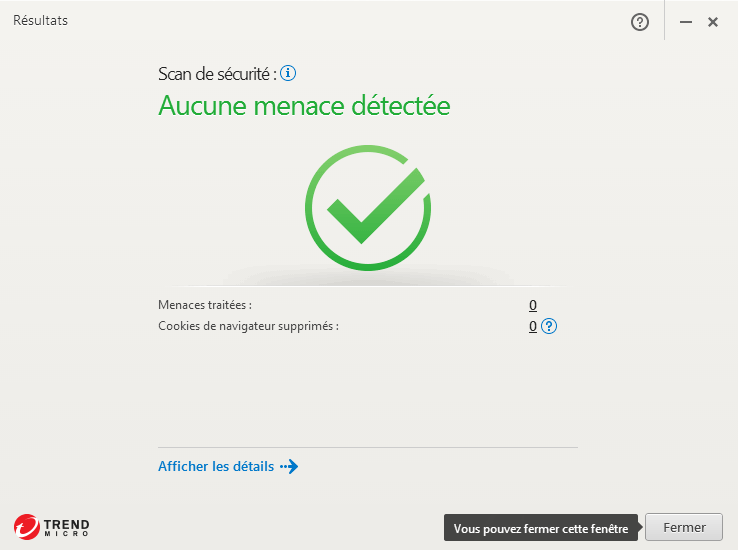Click the Vous pouvez fermer cette fenêtre tooltip
The image size is (738, 550).
click(541, 528)
